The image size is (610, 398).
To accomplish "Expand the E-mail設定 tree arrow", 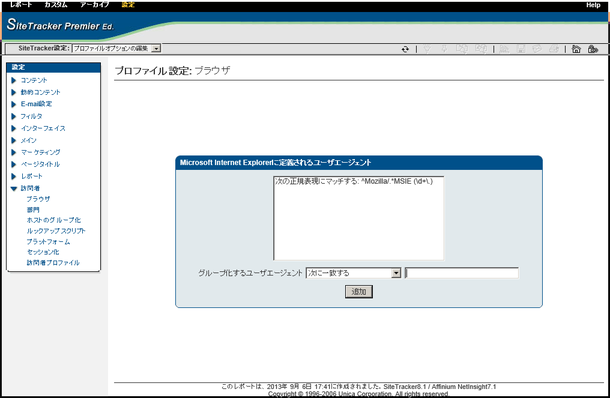I will pos(14,104).
